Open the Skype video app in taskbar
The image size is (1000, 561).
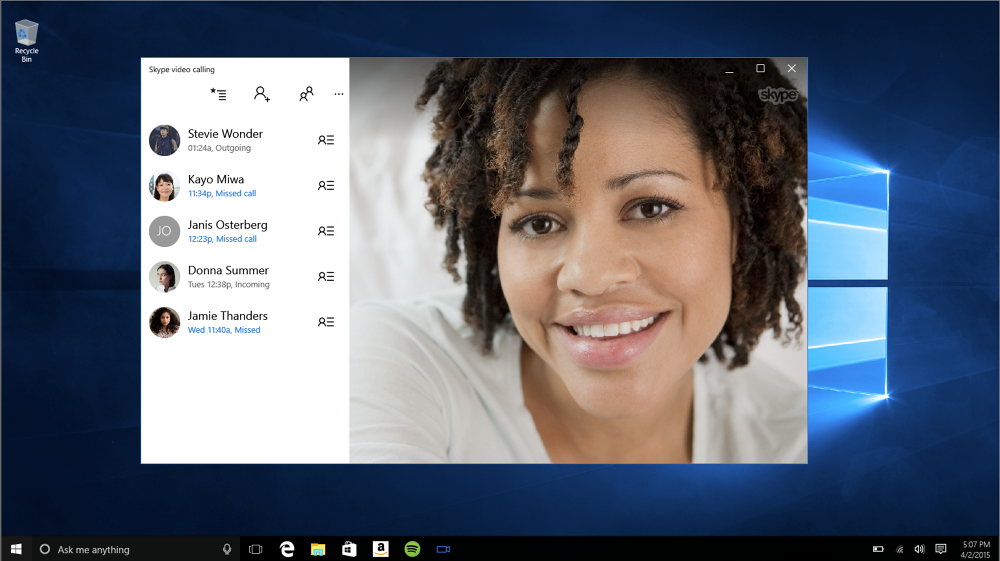tap(443, 549)
